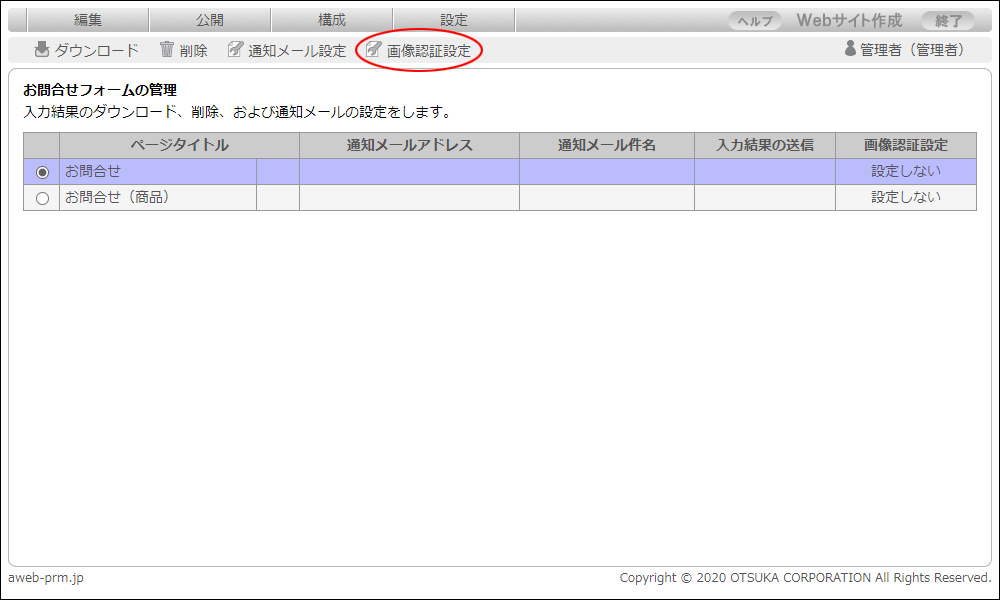Click the image authentication settings pencil icon

tap(374, 50)
